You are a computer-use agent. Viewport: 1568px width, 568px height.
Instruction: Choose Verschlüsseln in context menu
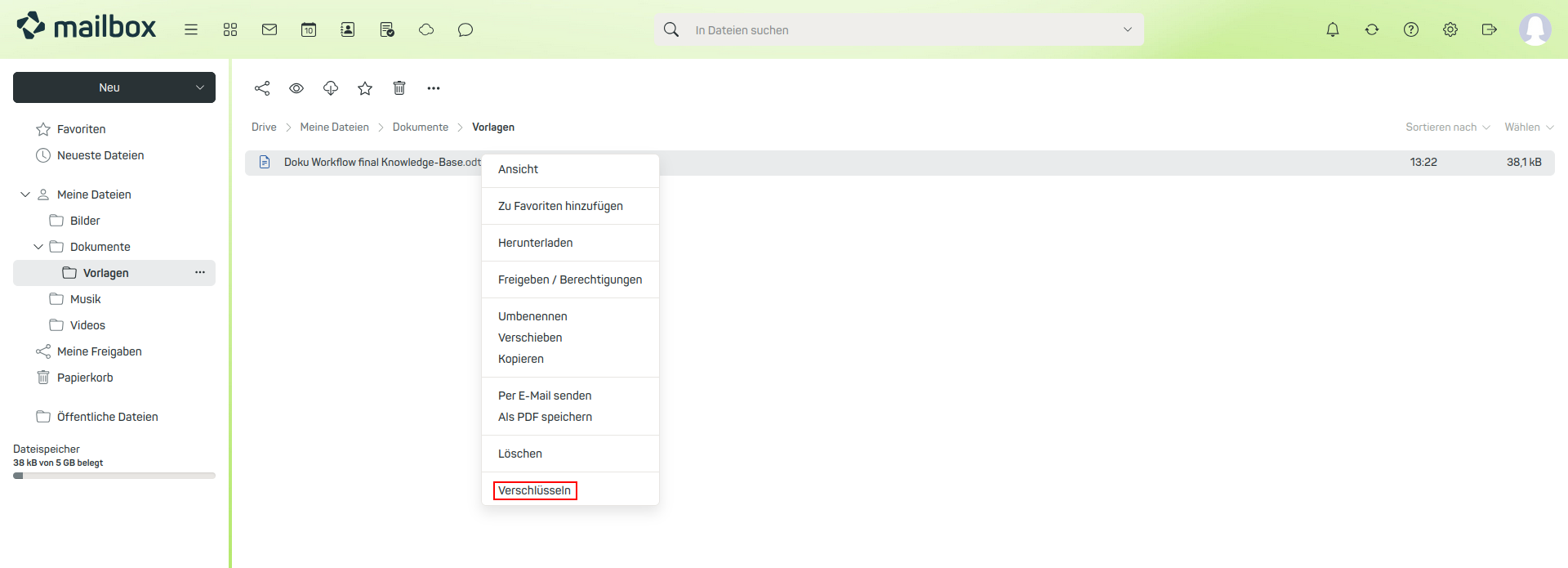570,490
